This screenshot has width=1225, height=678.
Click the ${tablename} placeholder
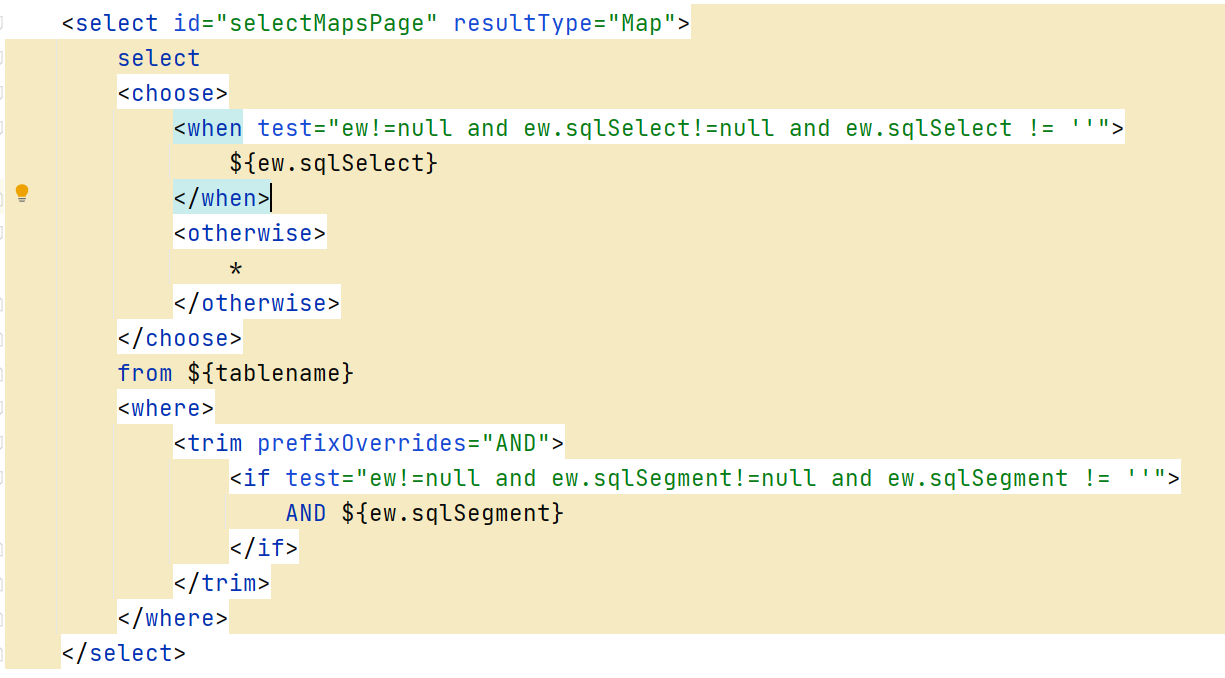[270, 373]
